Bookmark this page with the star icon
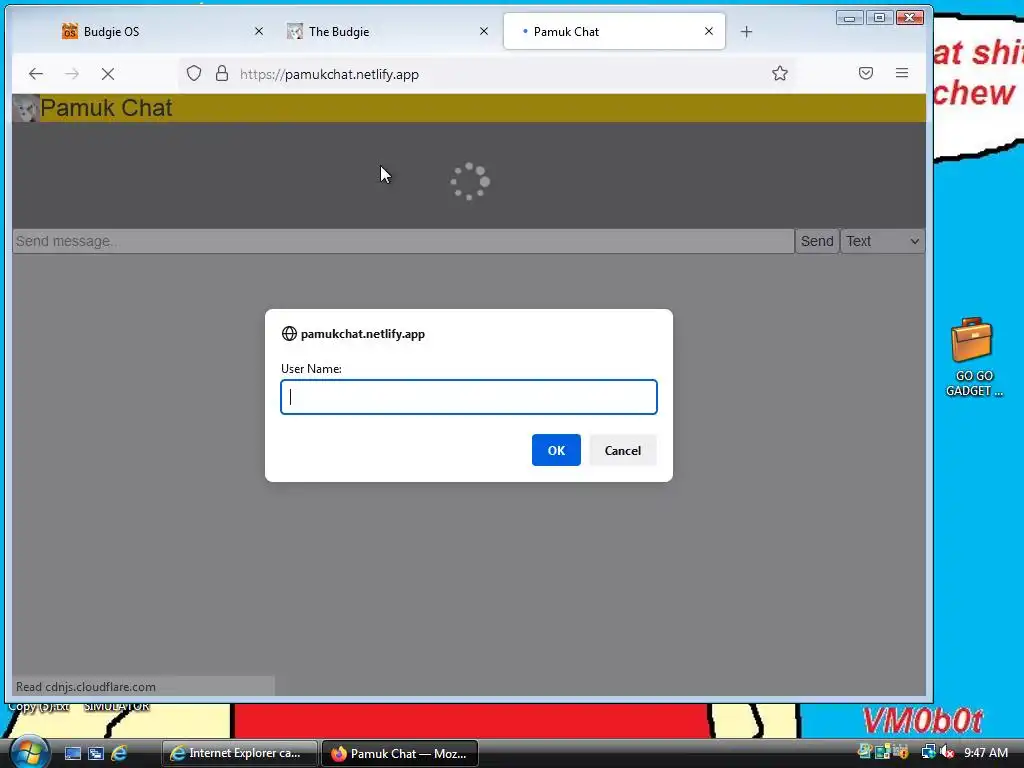 point(780,73)
